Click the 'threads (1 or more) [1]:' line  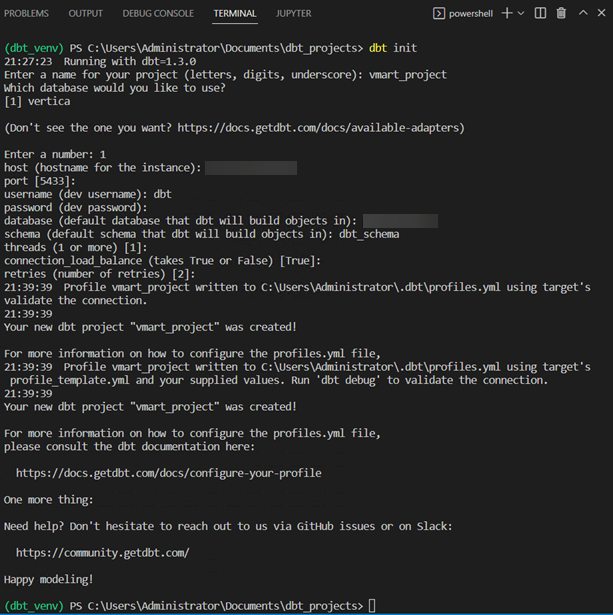76,248
